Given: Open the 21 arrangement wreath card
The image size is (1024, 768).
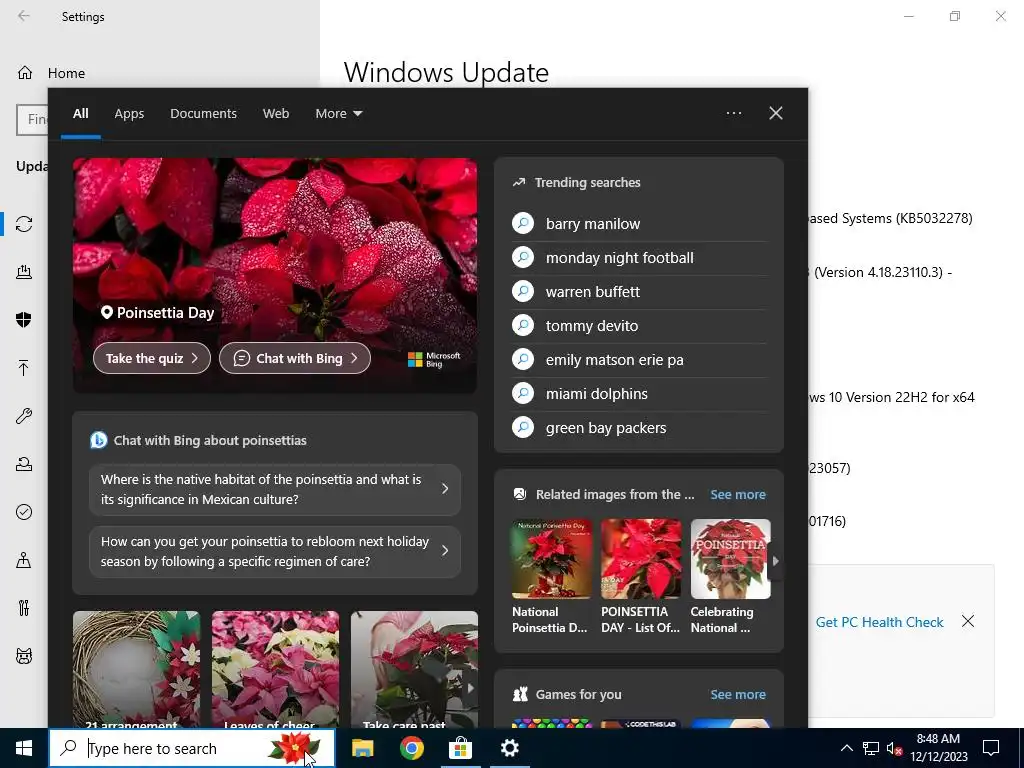Looking at the screenshot, I should pos(136,669).
